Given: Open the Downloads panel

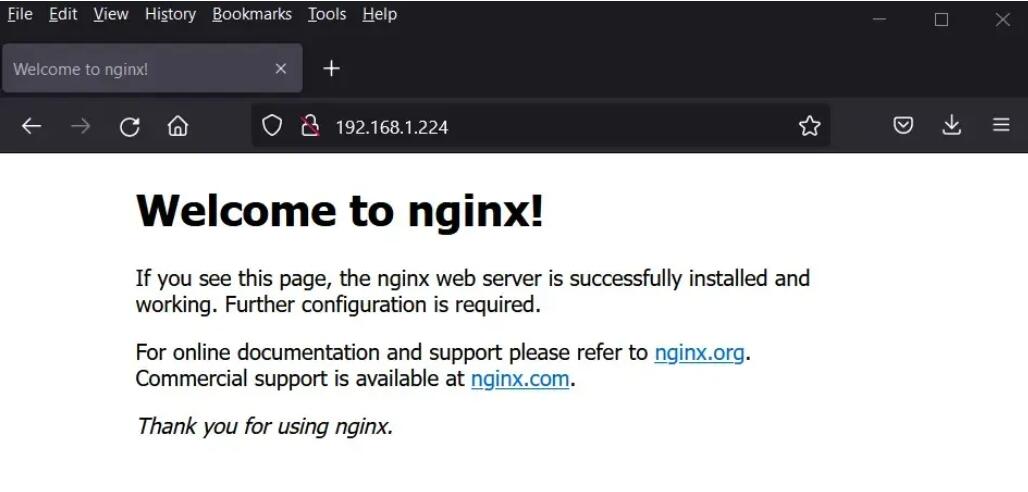Looking at the screenshot, I should coord(952,126).
